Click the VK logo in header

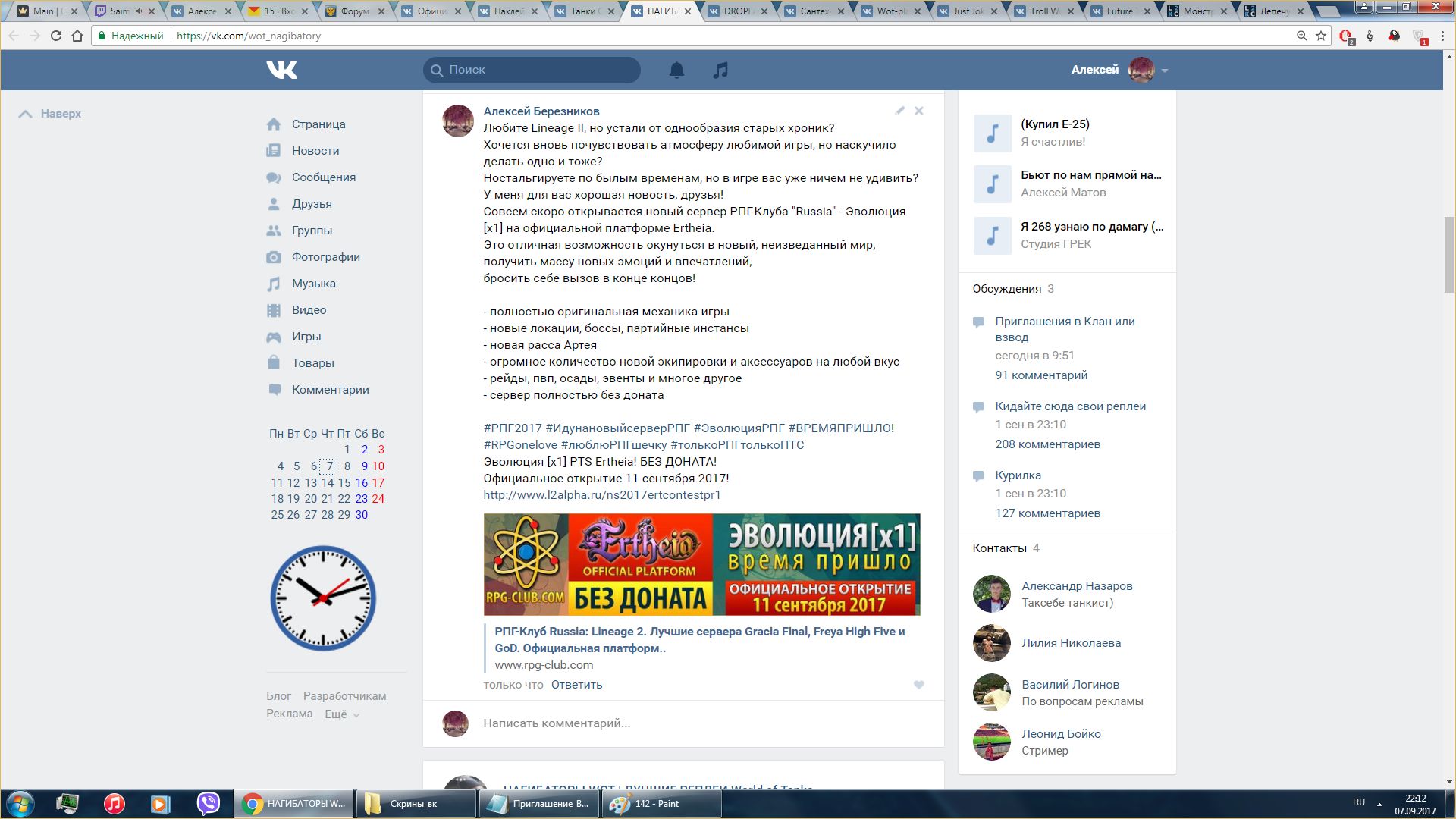(x=281, y=70)
